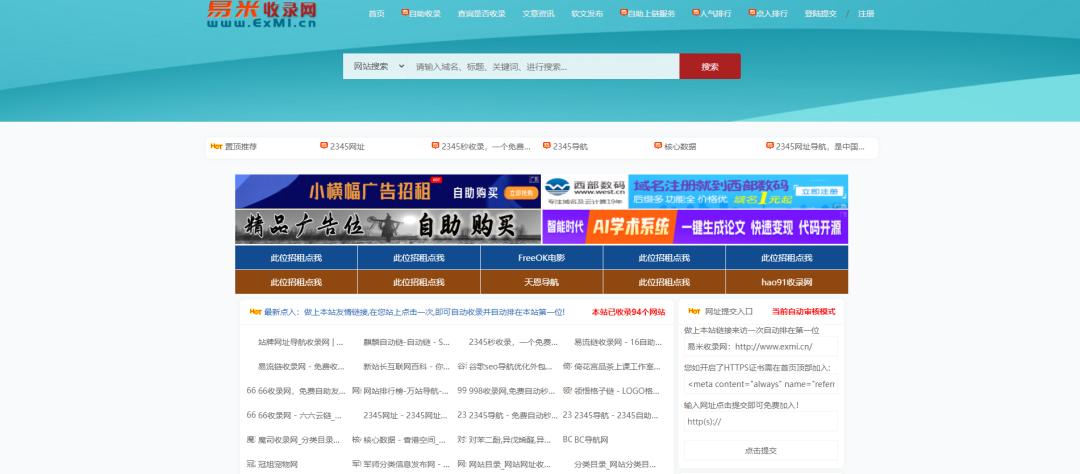Click the icon beside 自助上链服务
Screen dimensions: 1080x474
coord(624,13)
